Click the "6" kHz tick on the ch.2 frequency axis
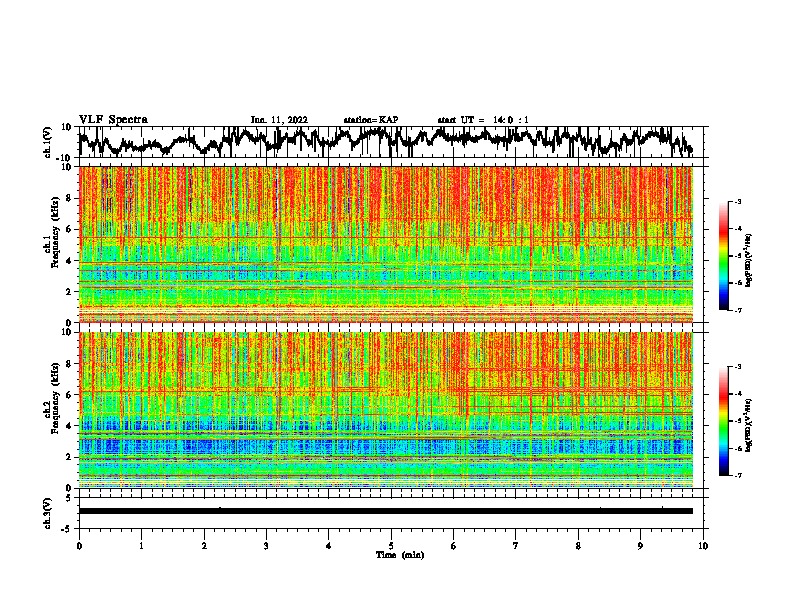This screenshot has height=612, width=792. pos(69,394)
